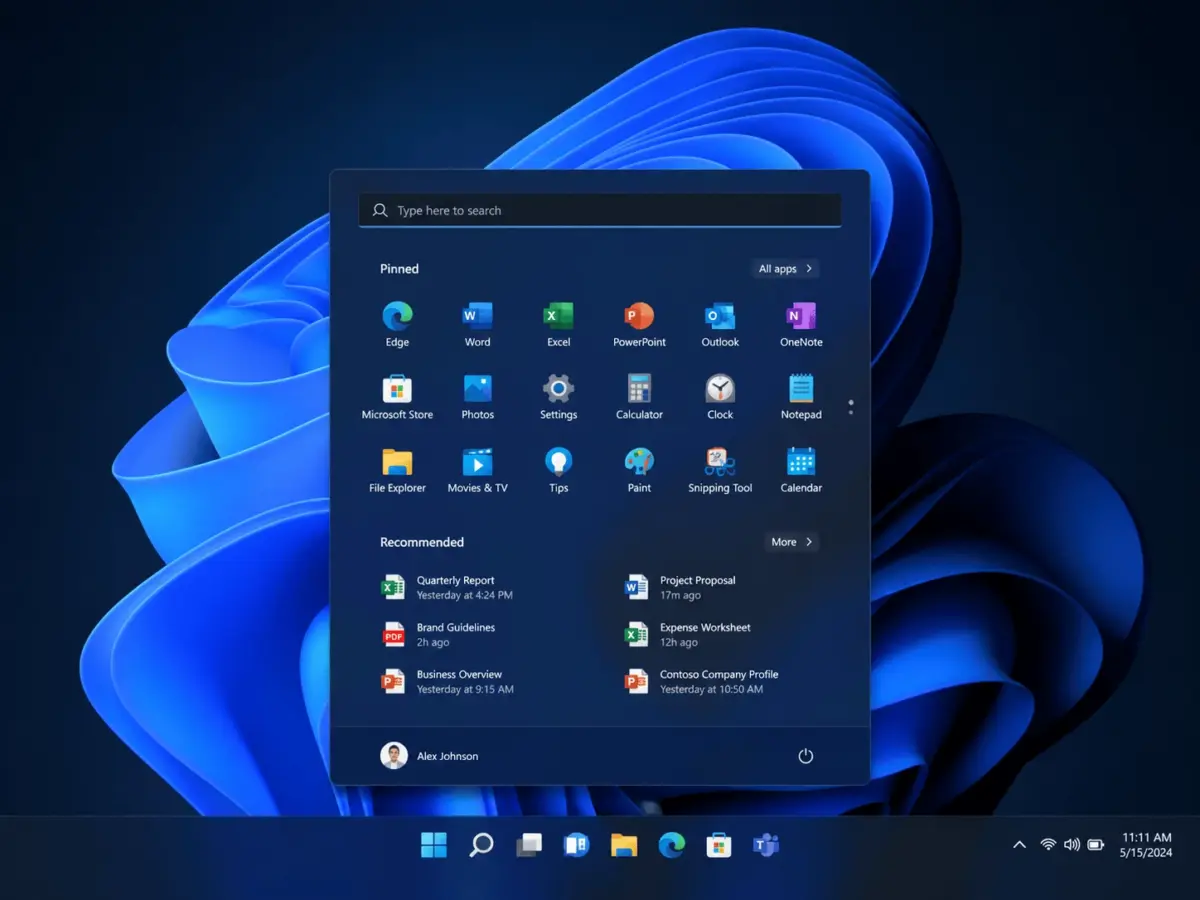Open the Wi-Fi network status icon
Screen dimensions: 1200x900
click(1048, 845)
